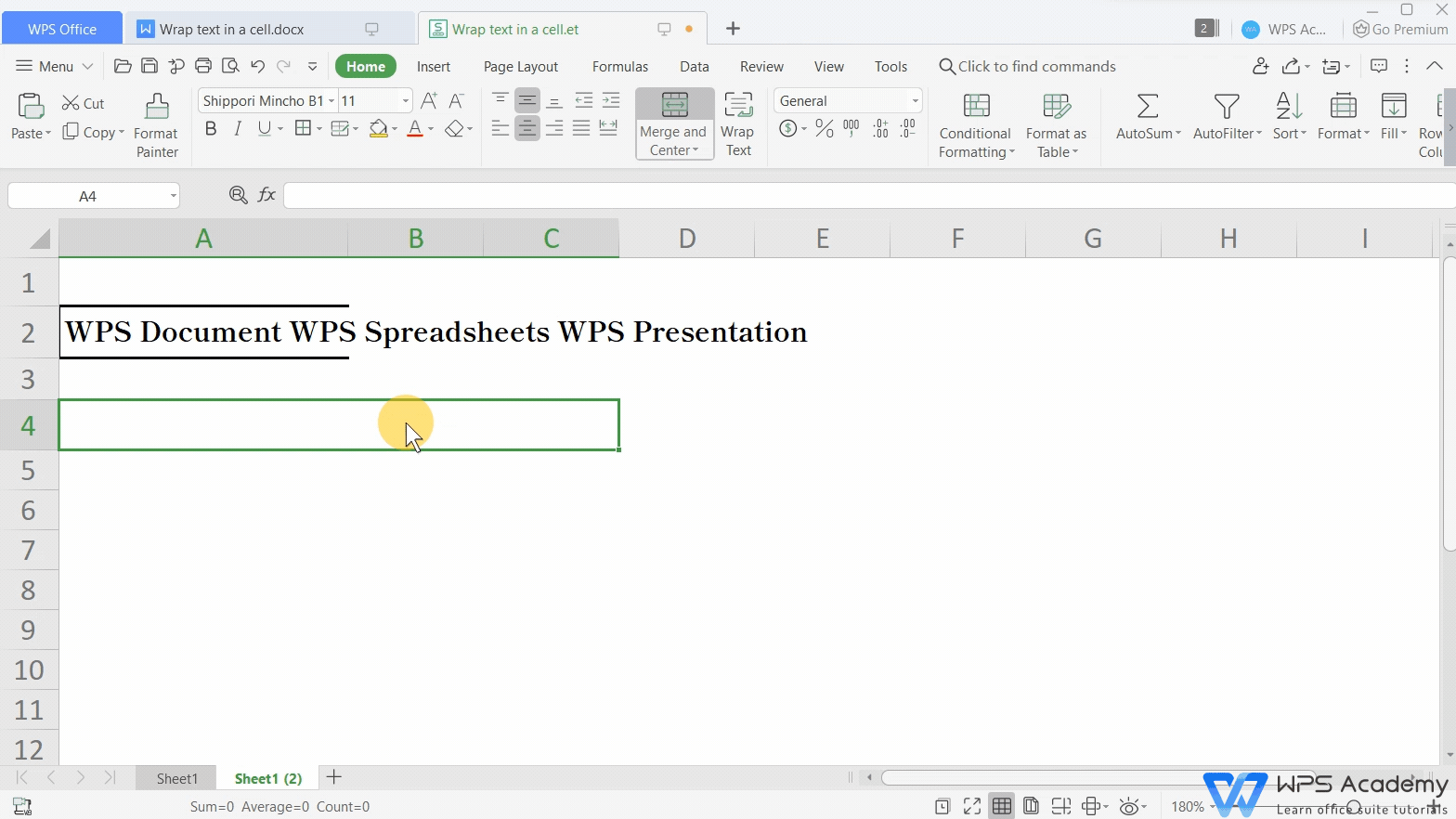Viewport: 1456px width, 819px height.
Task: Select cell with WPS Document text
Action: coord(204,331)
